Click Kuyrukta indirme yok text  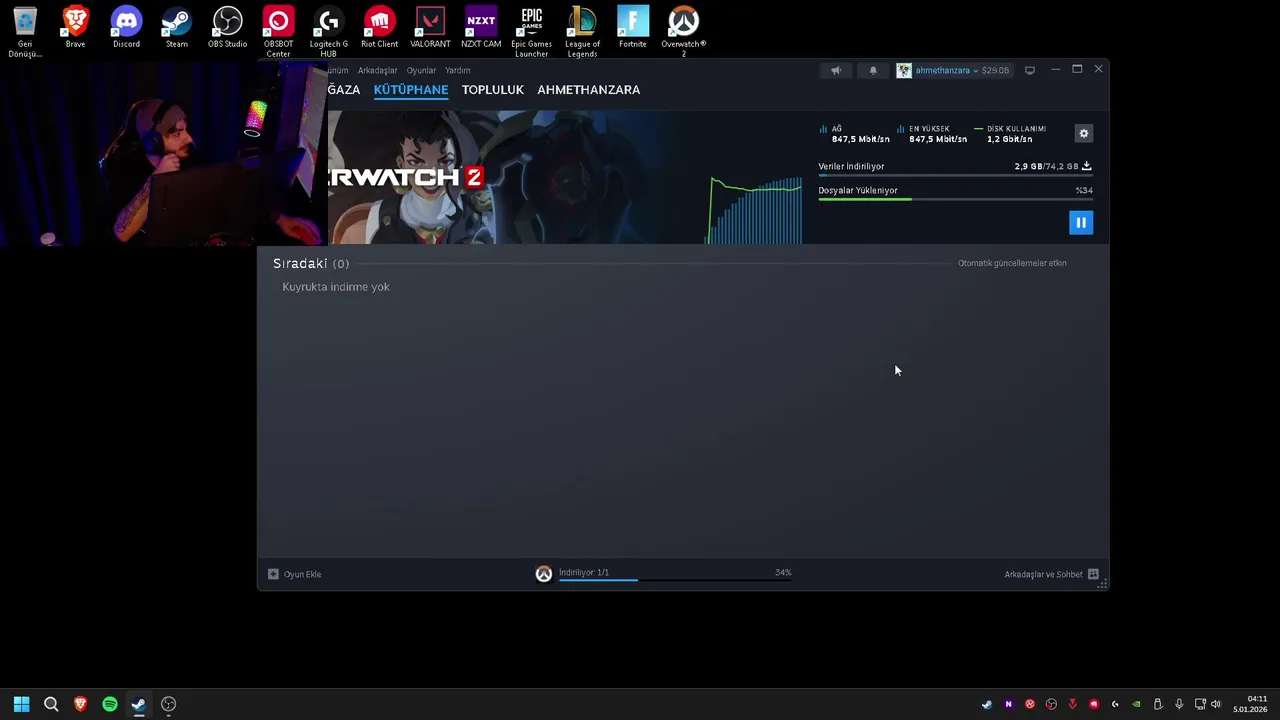(336, 287)
